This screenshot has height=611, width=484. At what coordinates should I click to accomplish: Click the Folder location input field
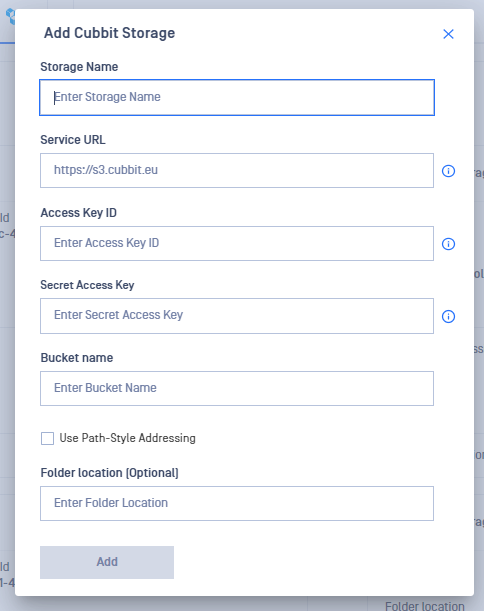237,503
